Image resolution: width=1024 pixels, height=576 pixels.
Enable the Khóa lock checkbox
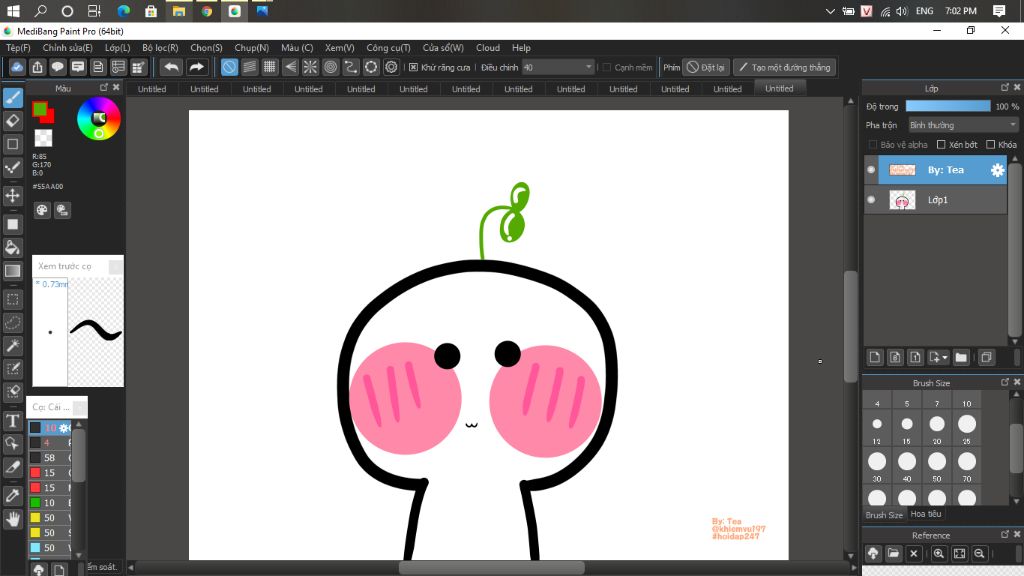pyautogui.click(x=991, y=144)
